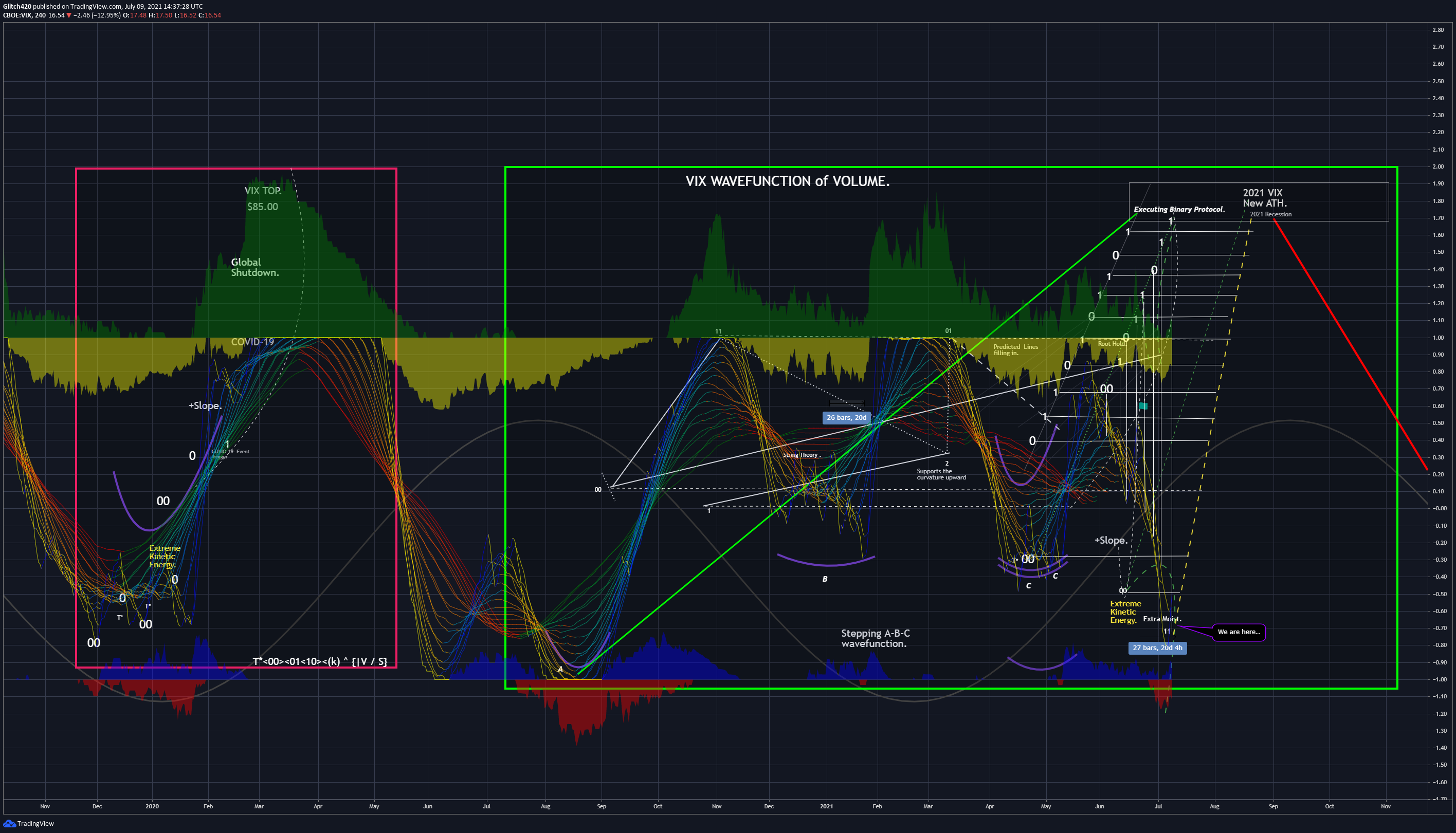
Task: Click the letter 'B' wave label
Action: click(825, 580)
